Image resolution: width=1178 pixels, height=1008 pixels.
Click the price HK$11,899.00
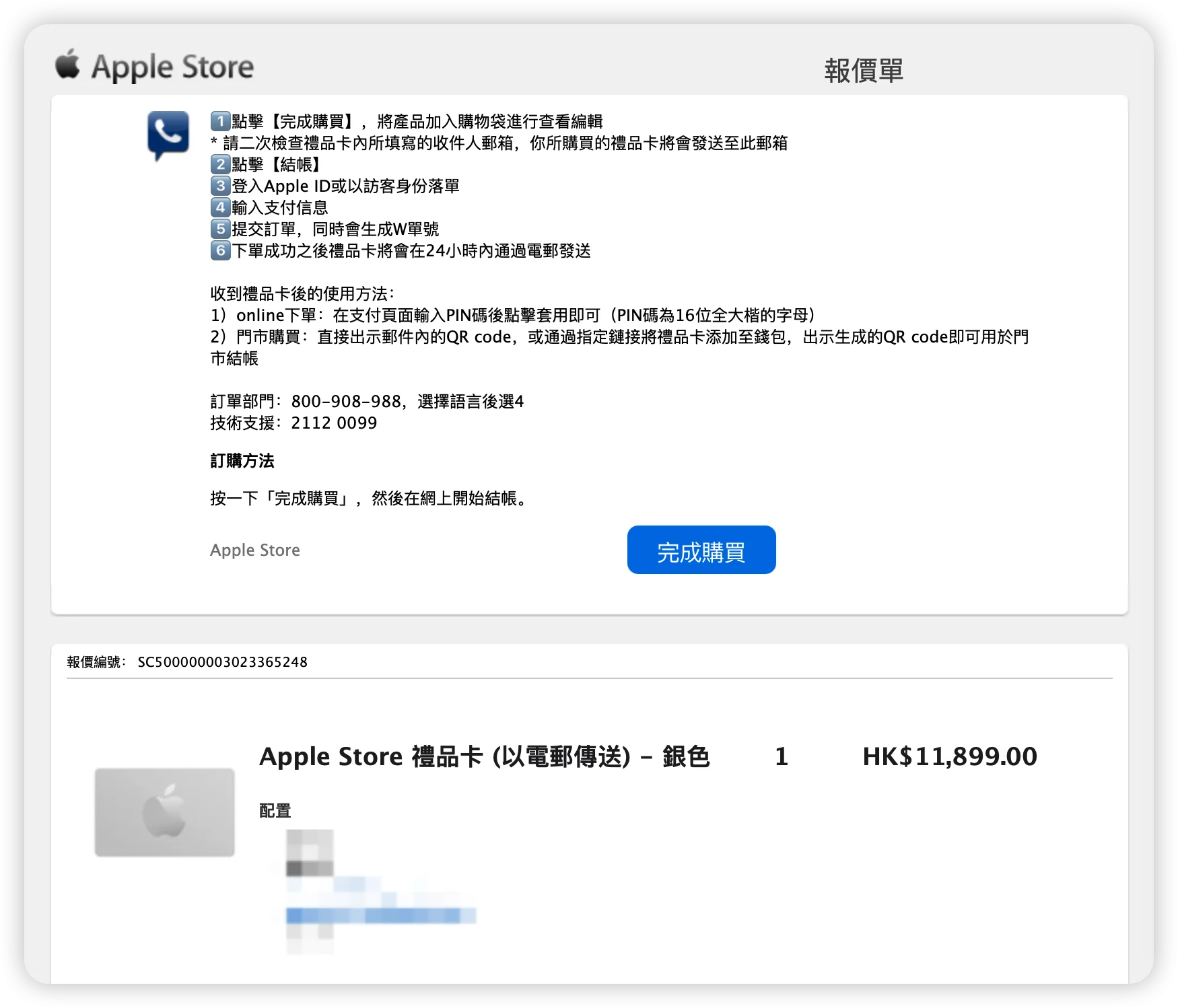pos(950,756)
